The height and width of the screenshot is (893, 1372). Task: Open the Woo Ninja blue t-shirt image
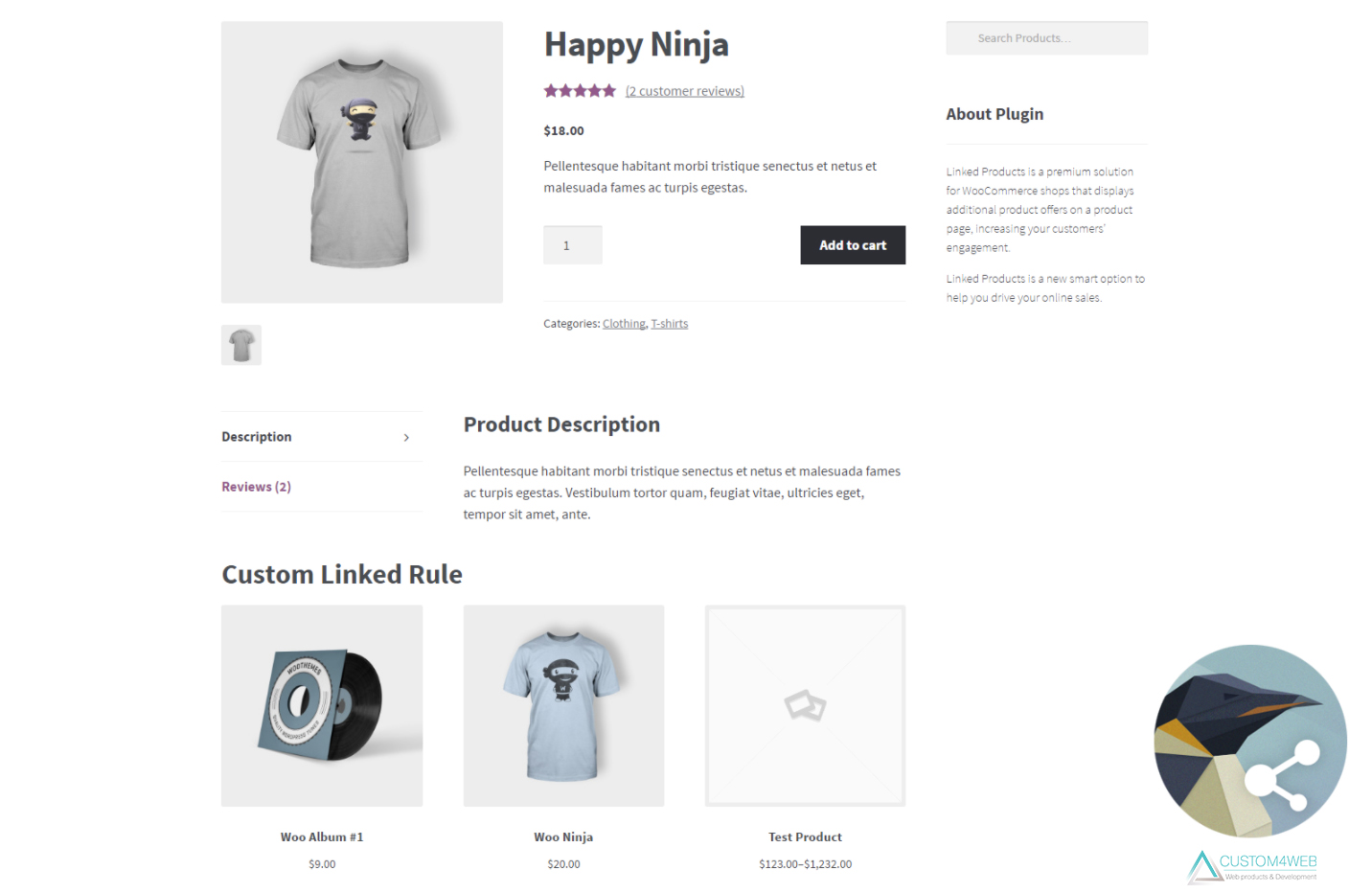pyautogui.click(x=563, y=705)
